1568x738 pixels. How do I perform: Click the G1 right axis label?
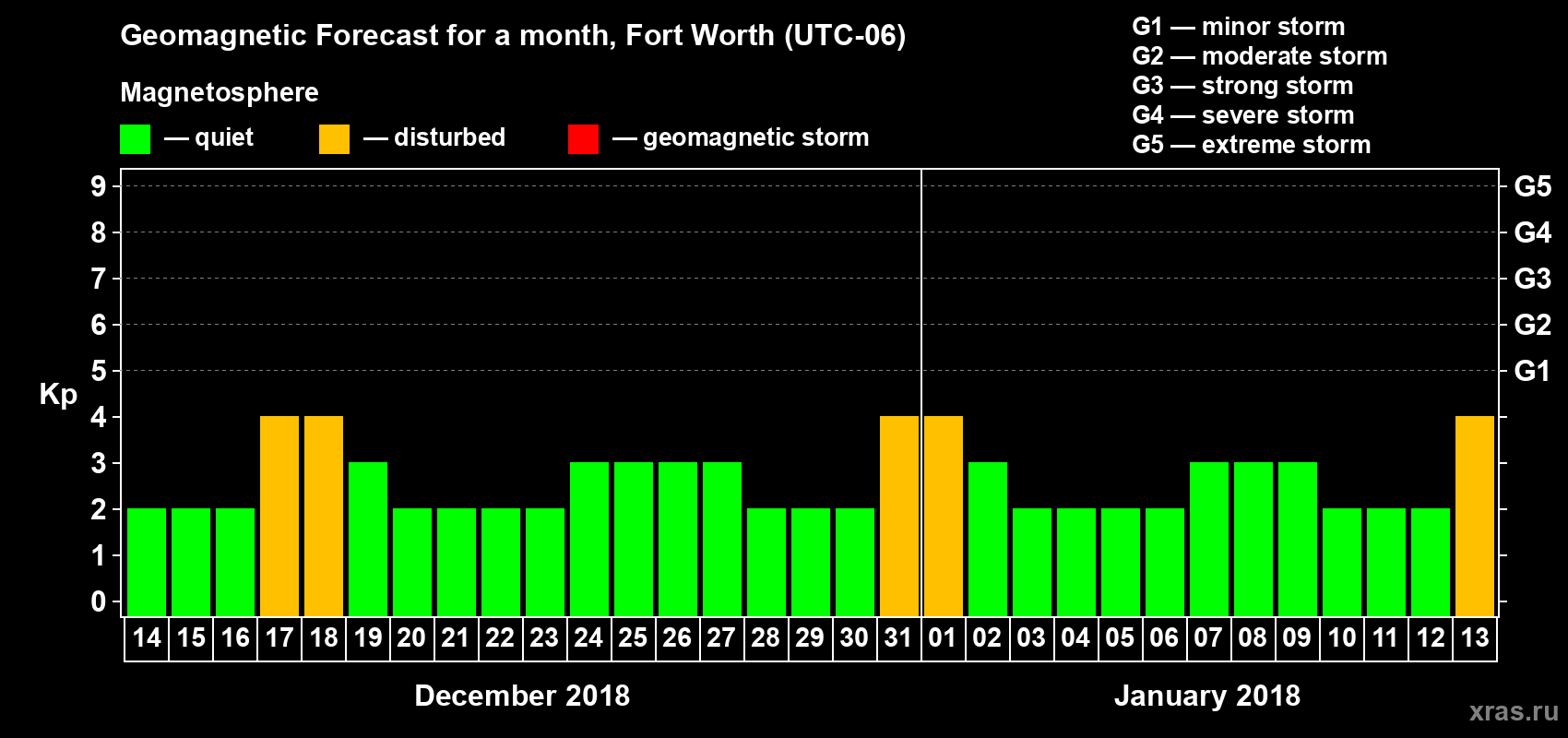pos(1533,371)
